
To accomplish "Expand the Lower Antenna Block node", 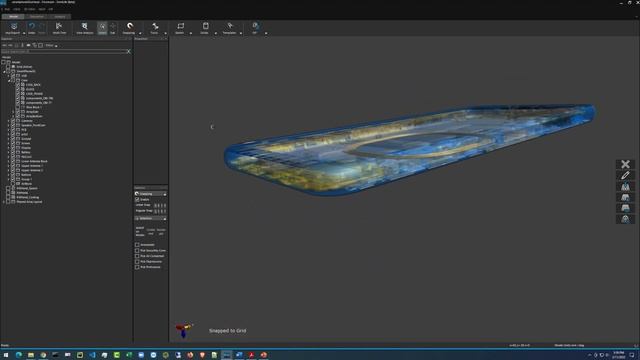I will 9,161.
